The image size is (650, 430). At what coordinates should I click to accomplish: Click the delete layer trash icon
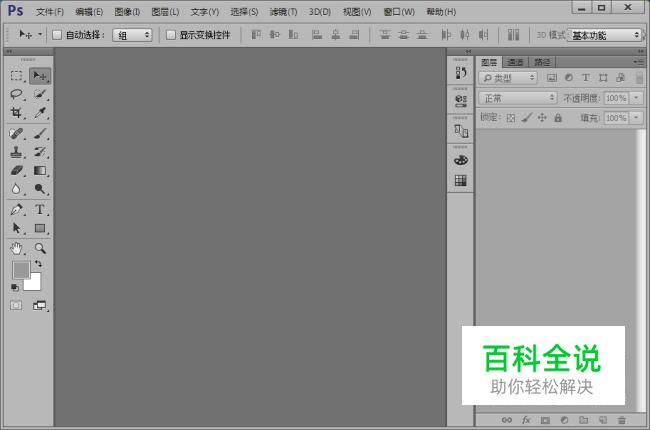click(x=621, y=420)
